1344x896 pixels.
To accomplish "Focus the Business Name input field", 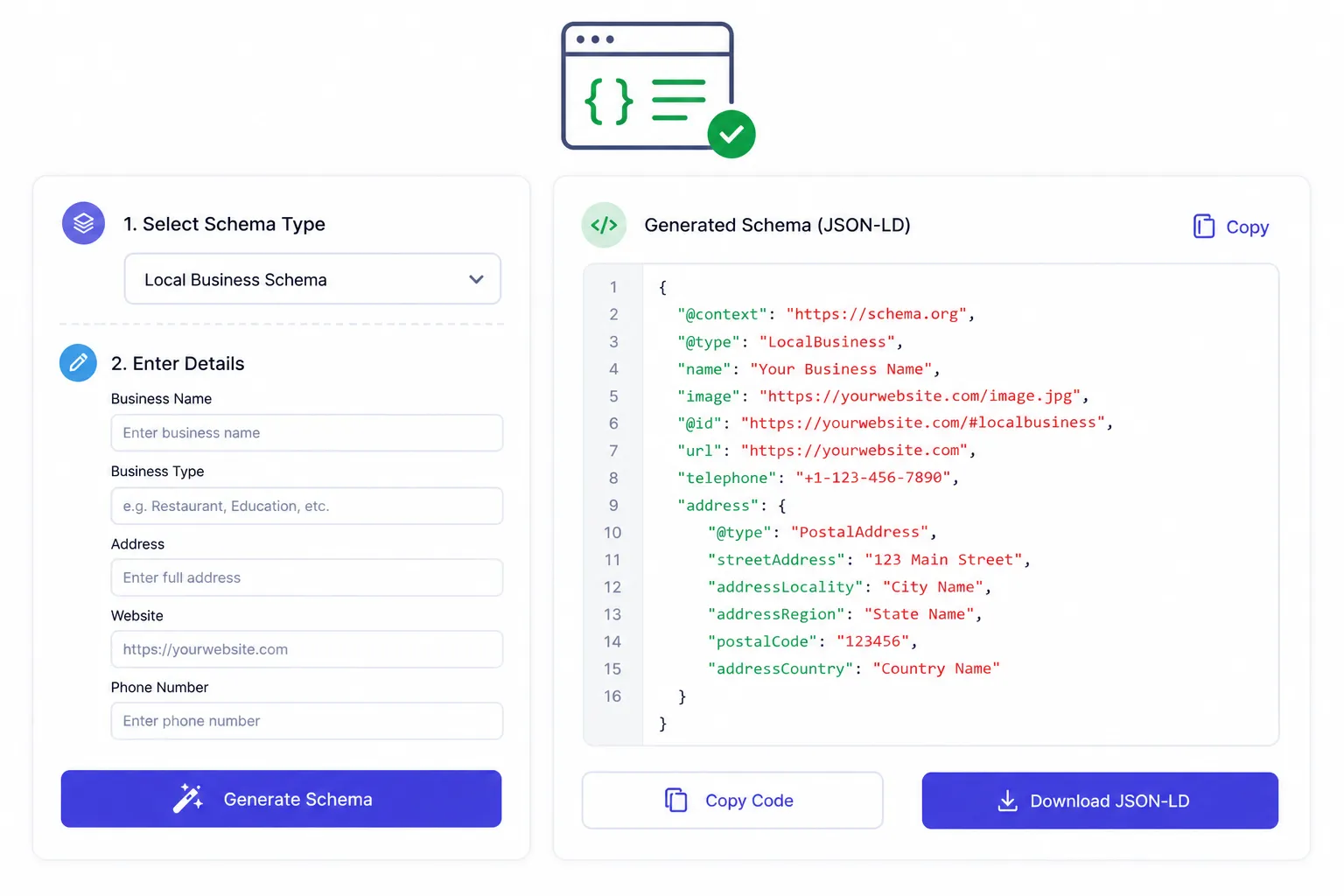I will [x=307, y=433].
